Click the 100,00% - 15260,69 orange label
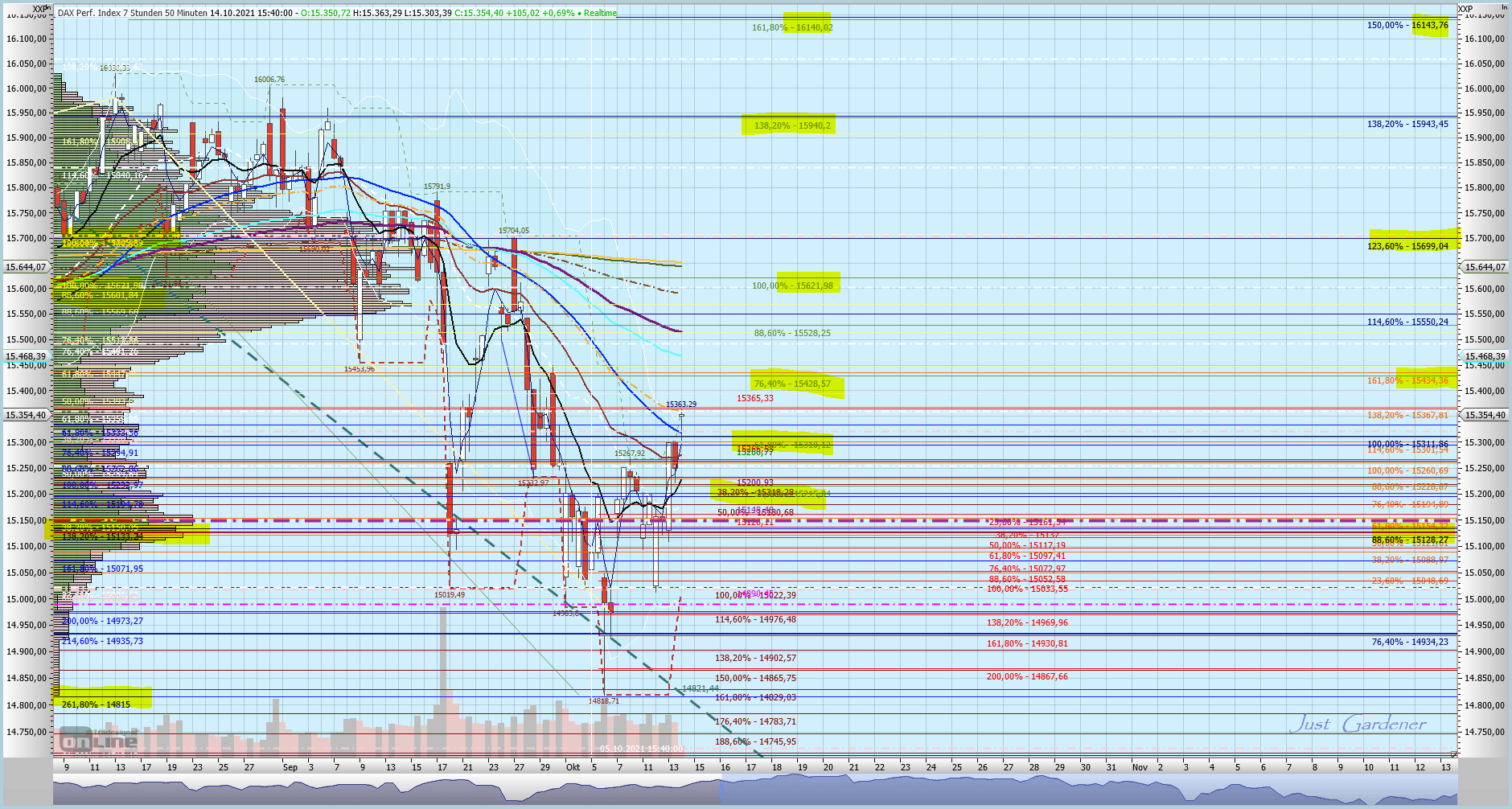Image resolution: width=1512 pixels, height=809 pixels. point(1407,470)
